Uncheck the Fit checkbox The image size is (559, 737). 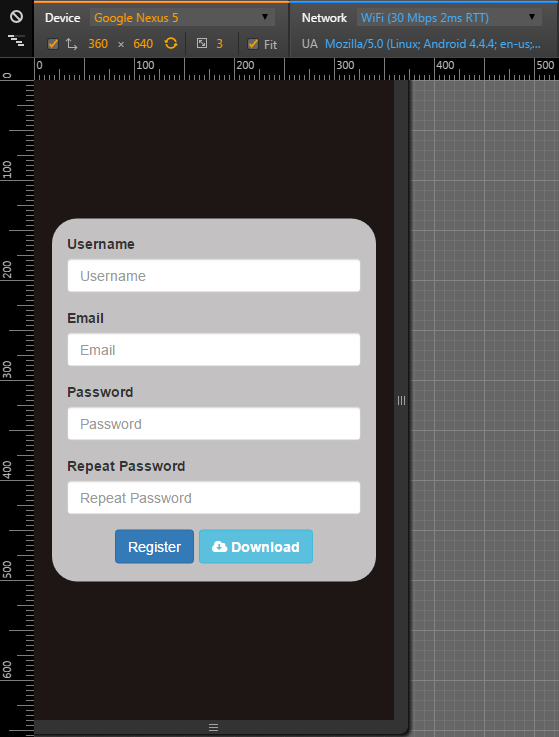click(253, 44)
